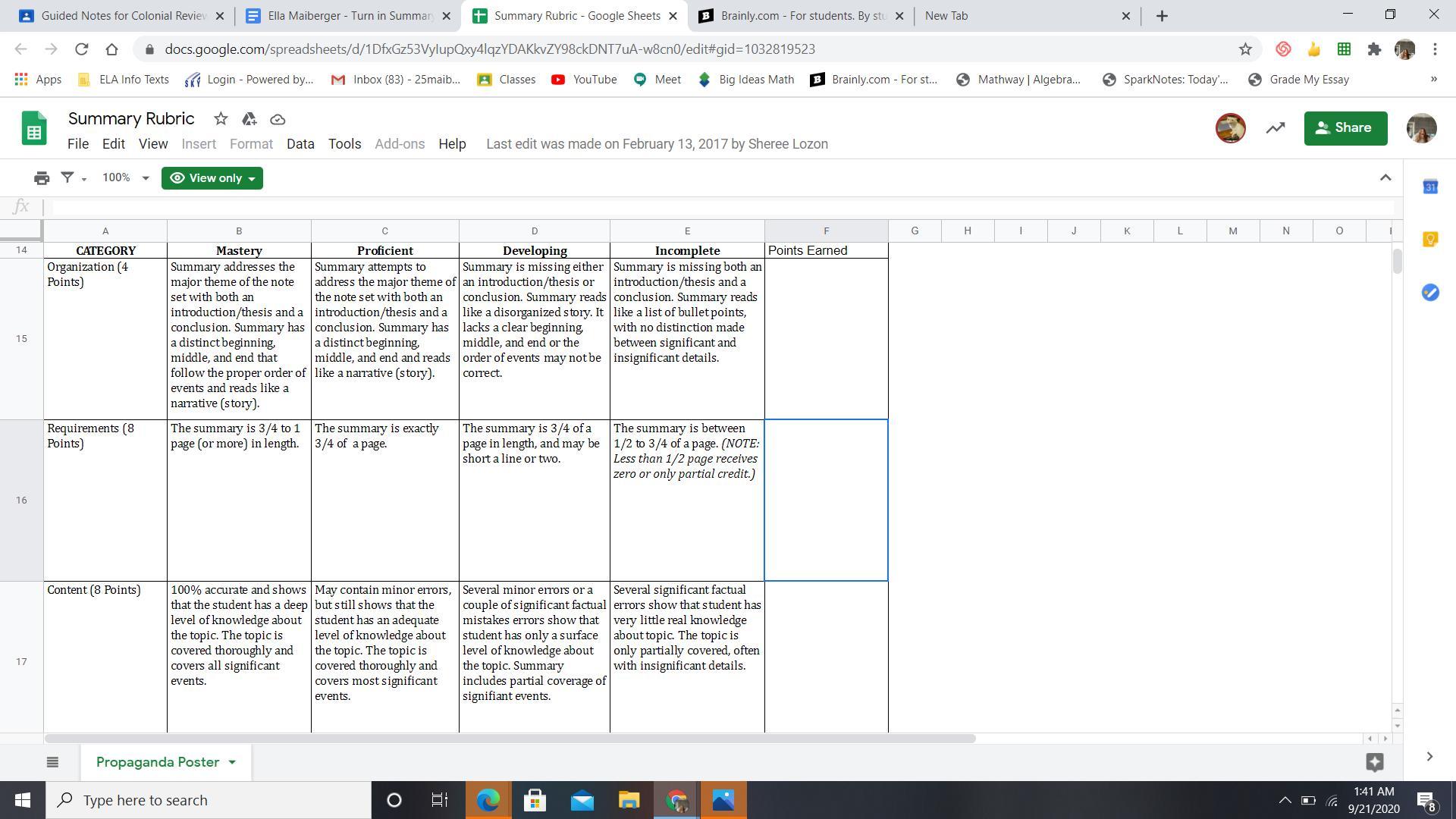The image size is (1456, 819).
Task: Click the green Share button
Action: (x=1345, y=128)
